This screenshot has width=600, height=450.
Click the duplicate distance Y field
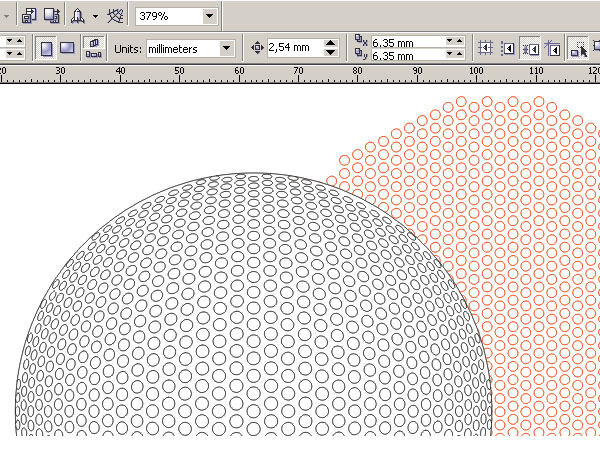tap(408, 55)
